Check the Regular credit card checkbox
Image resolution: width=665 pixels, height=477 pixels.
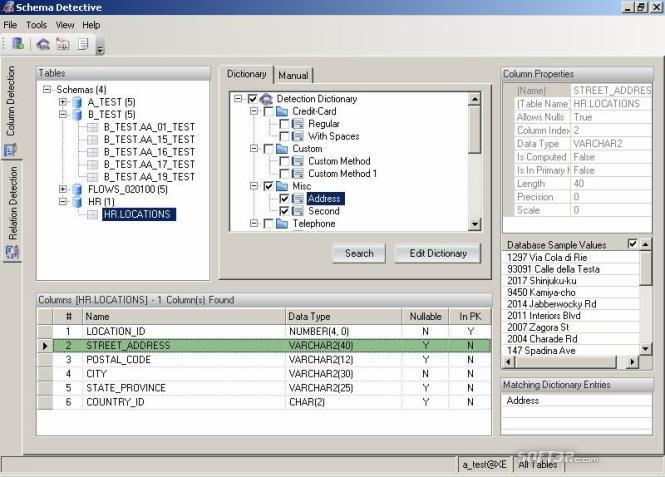pyautogui.click(x=285, y=124)
